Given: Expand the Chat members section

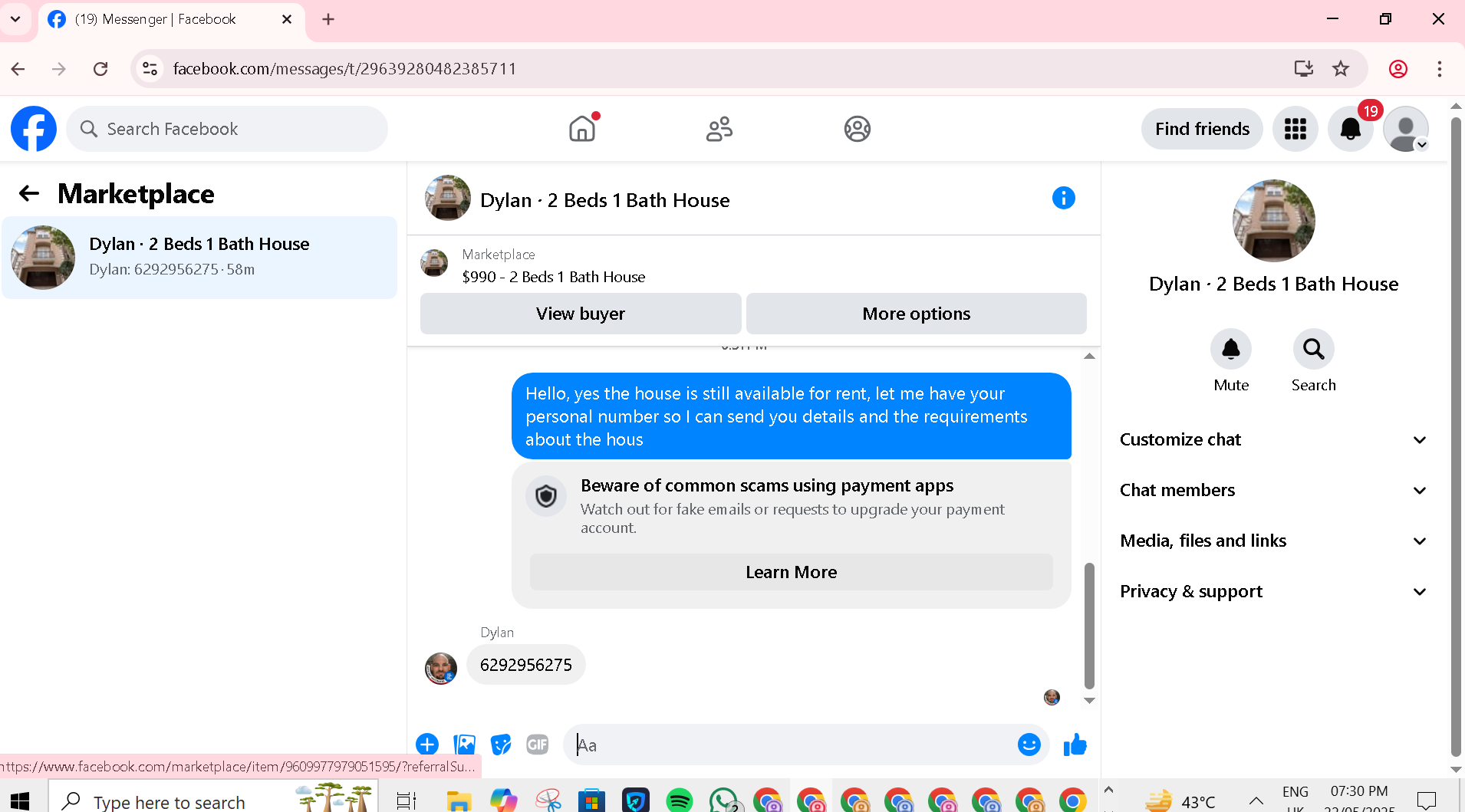Looking at the screenshot, I should tap(1274, 490).
